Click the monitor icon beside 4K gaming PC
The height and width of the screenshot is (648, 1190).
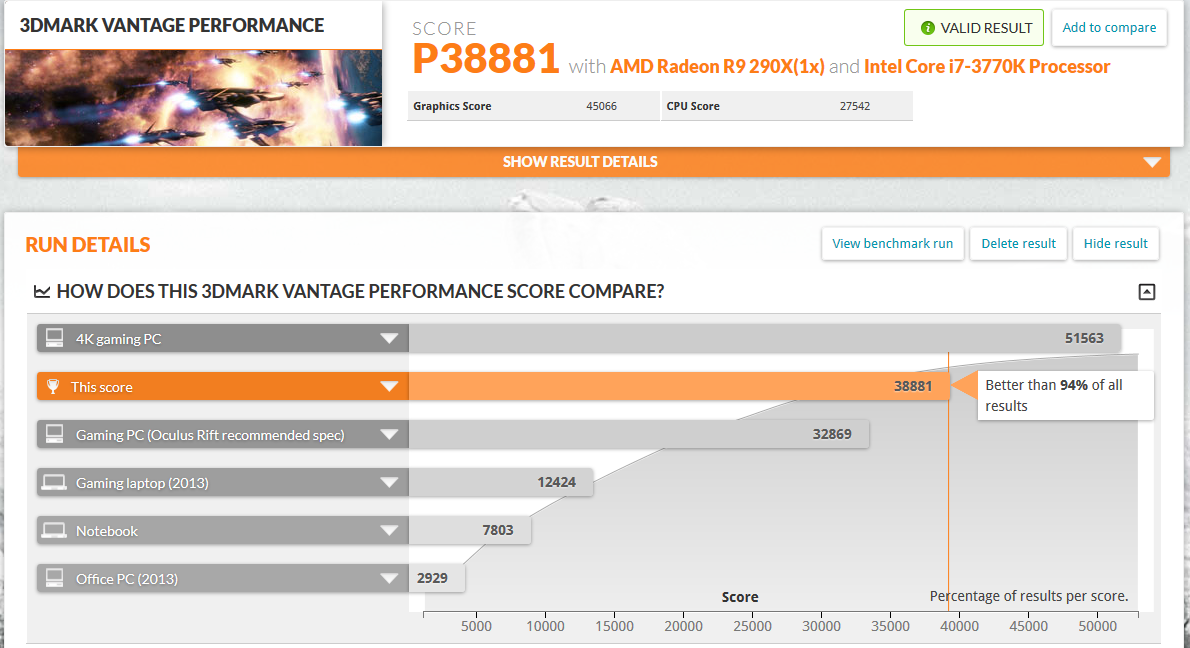(55, 338)
